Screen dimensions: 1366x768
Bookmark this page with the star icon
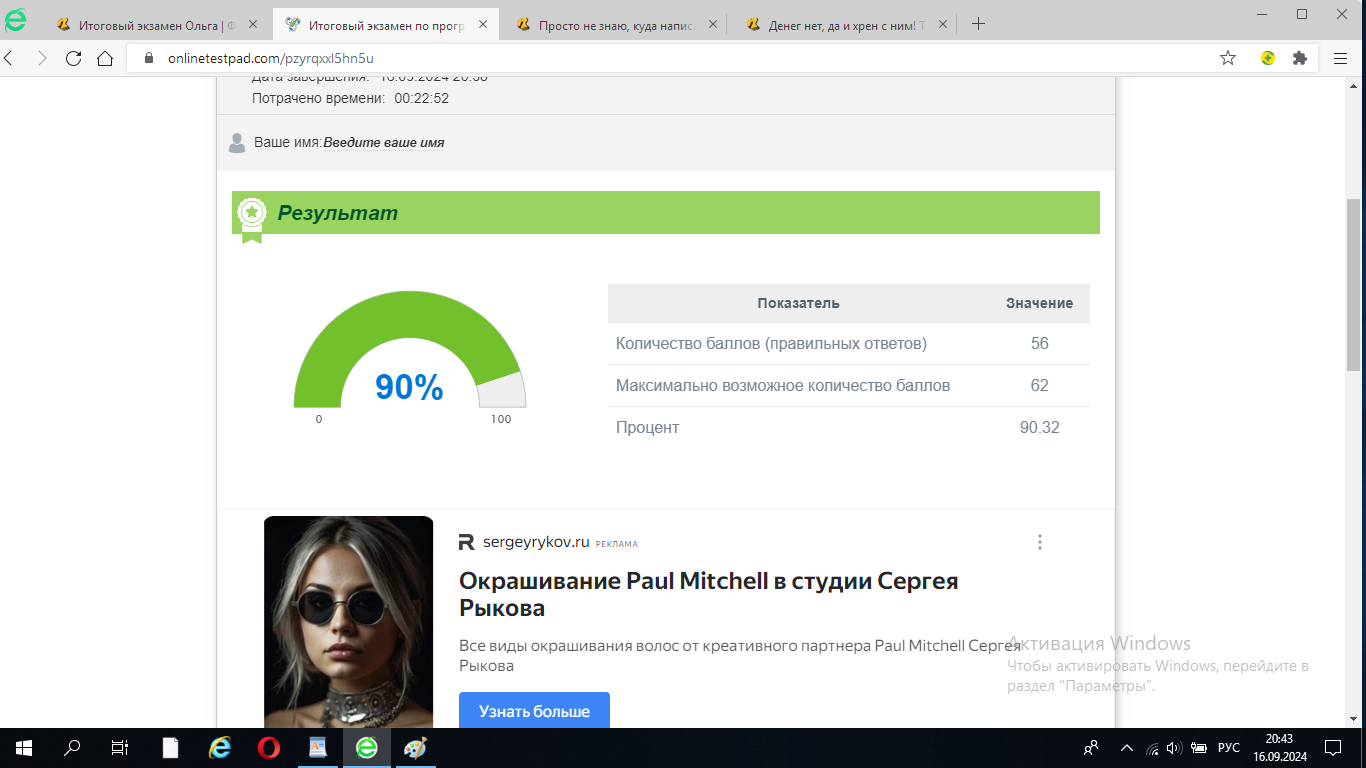[x=1228, y=58]
